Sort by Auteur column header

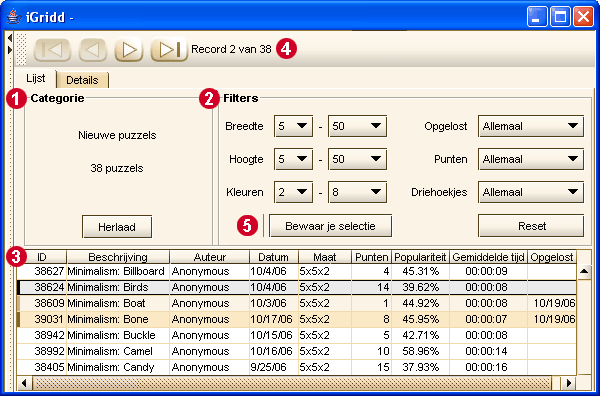point(209,257)
